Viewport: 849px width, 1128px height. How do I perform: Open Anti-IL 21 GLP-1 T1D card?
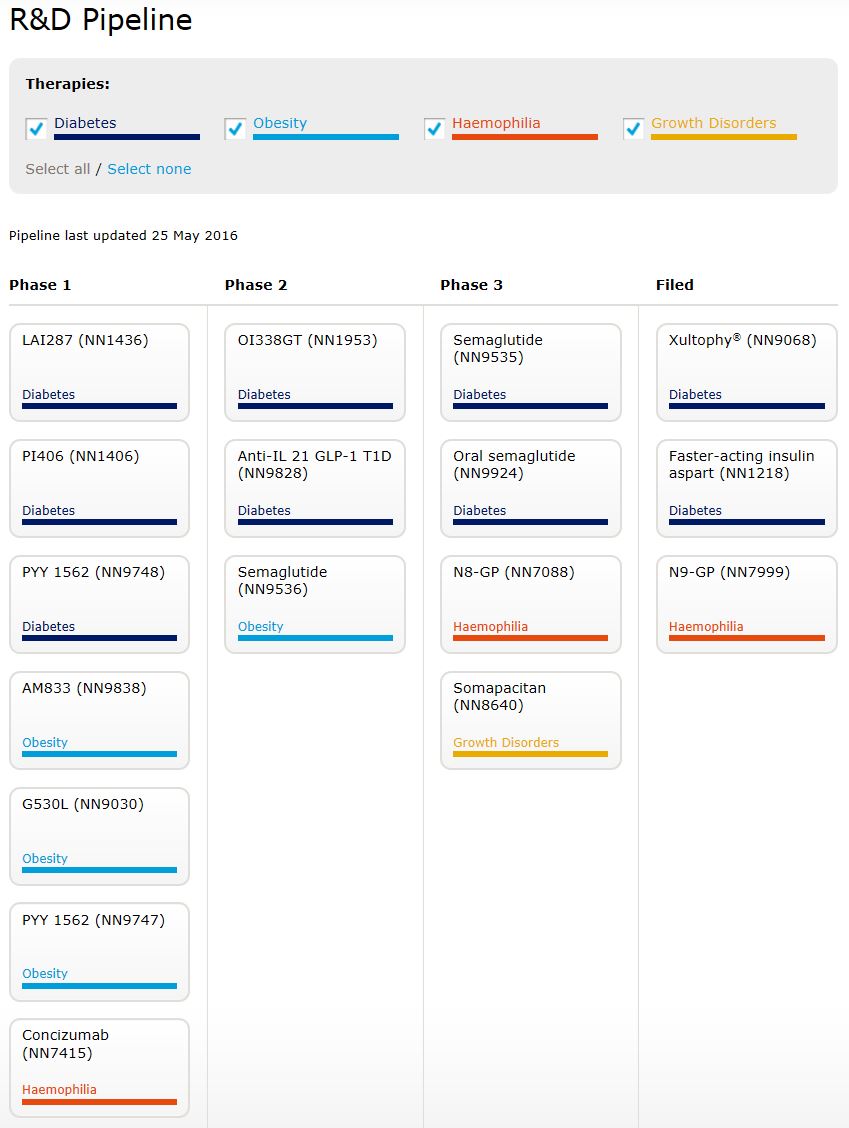(315, 488)
